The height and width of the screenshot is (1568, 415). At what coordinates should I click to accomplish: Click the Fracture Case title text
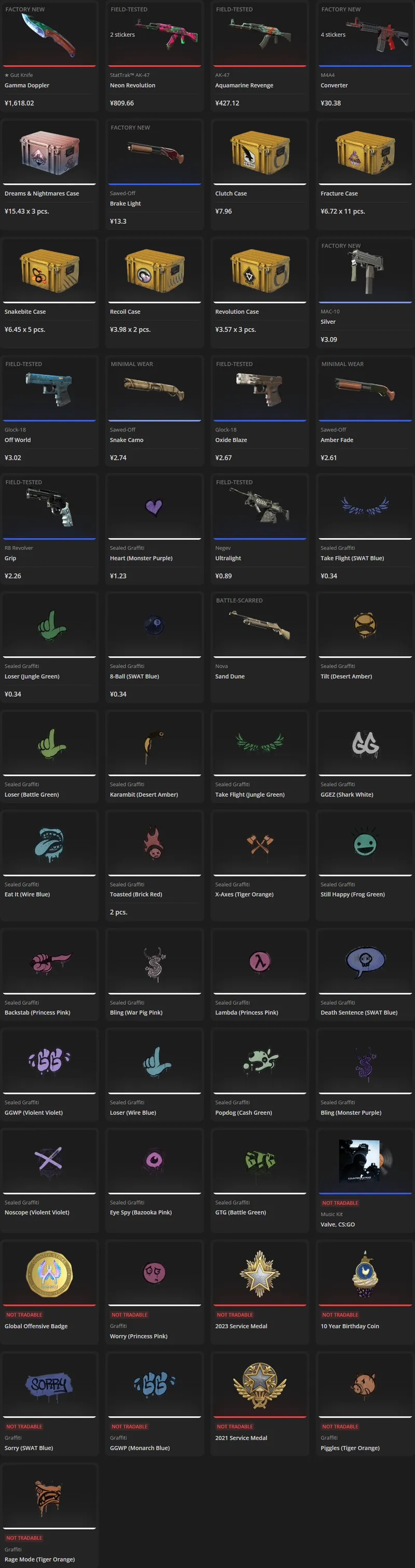(x=339, y=194)
